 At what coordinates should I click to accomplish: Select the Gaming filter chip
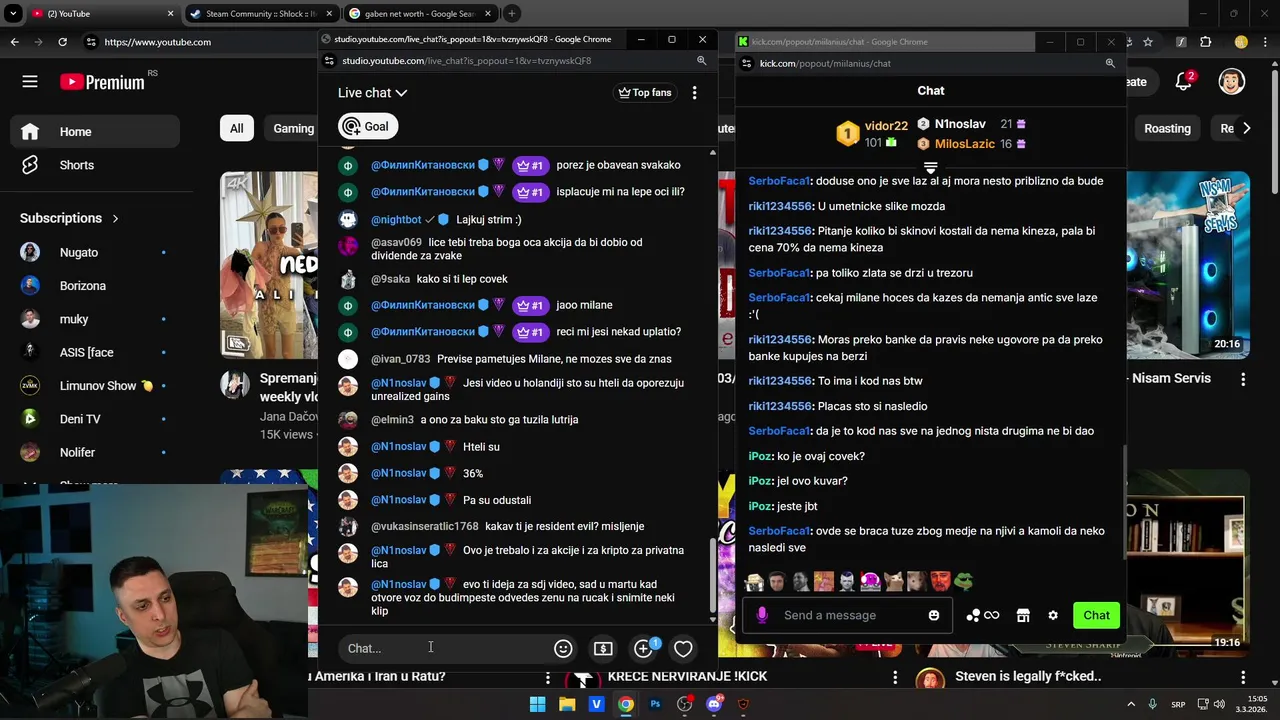pos(292,128)
